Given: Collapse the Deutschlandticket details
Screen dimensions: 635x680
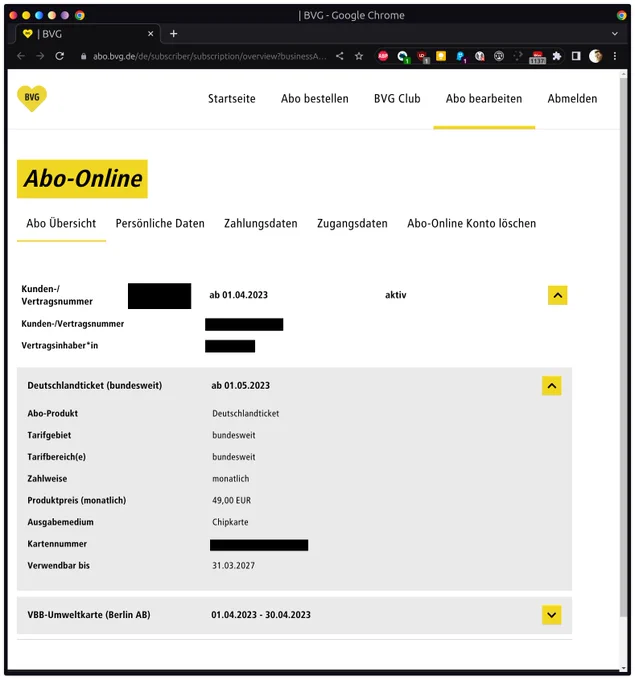Looking at the screenshot, I should (x=551, y=386).
